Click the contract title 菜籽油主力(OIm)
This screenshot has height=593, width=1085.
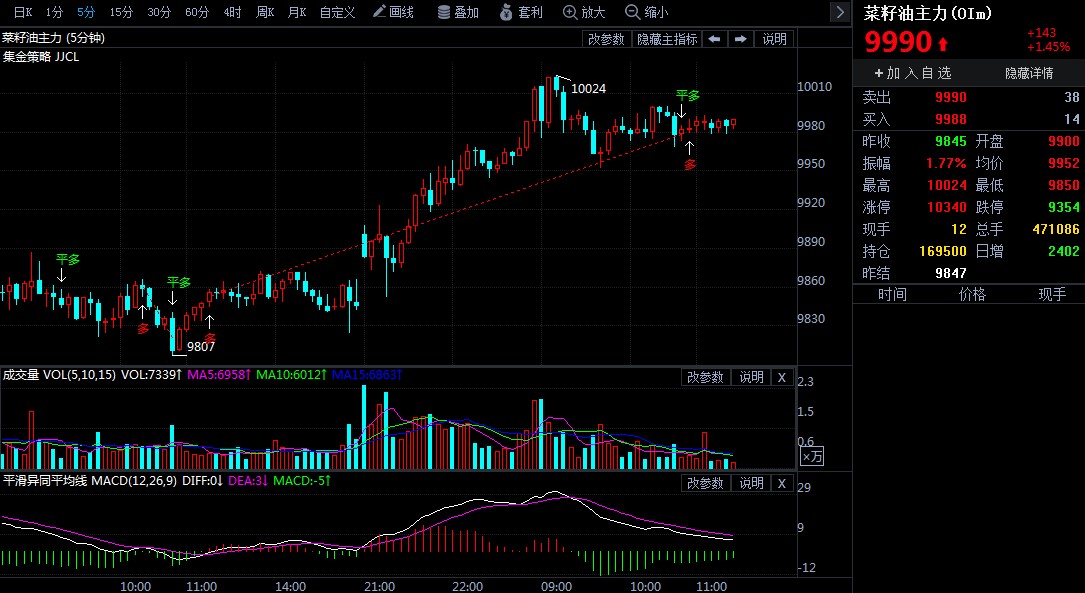pos(928,14)
